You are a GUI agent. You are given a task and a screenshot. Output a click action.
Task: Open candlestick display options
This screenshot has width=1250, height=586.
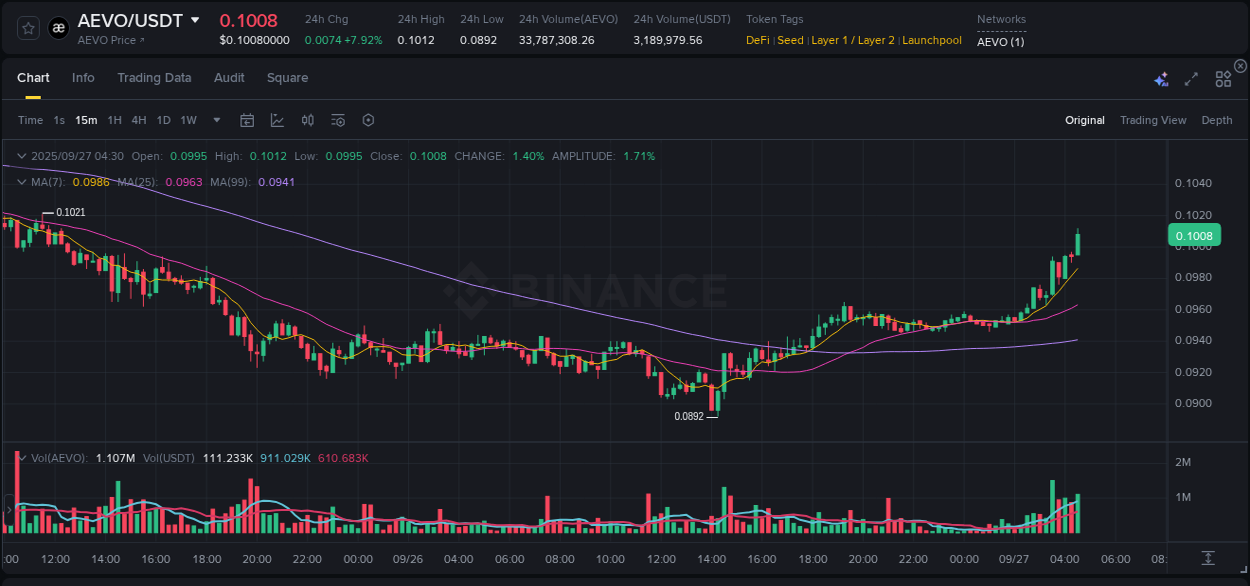[x=308, y=120]
